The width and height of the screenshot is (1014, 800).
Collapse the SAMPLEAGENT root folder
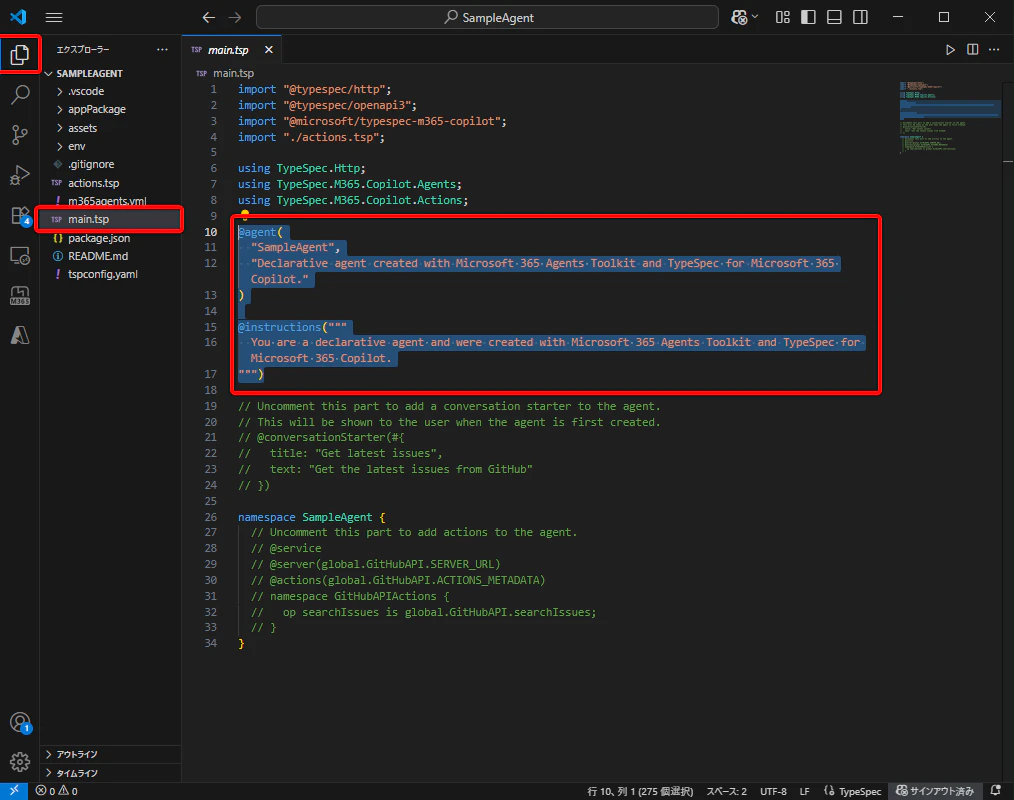point(111,74)
